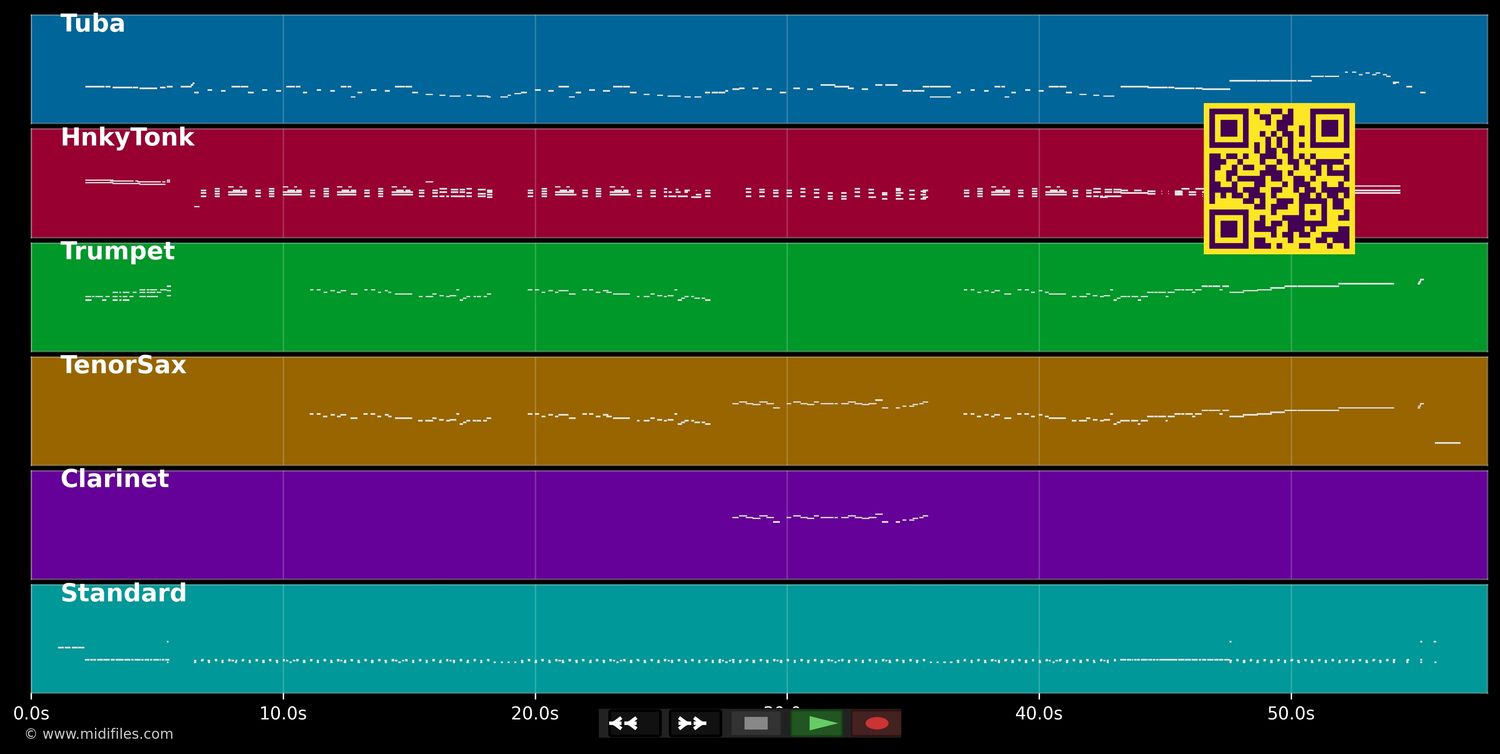The width and height of the screenshot is (1500, 754).
Task: Select the Trumpet track label
Action: (x=117, y=253)
